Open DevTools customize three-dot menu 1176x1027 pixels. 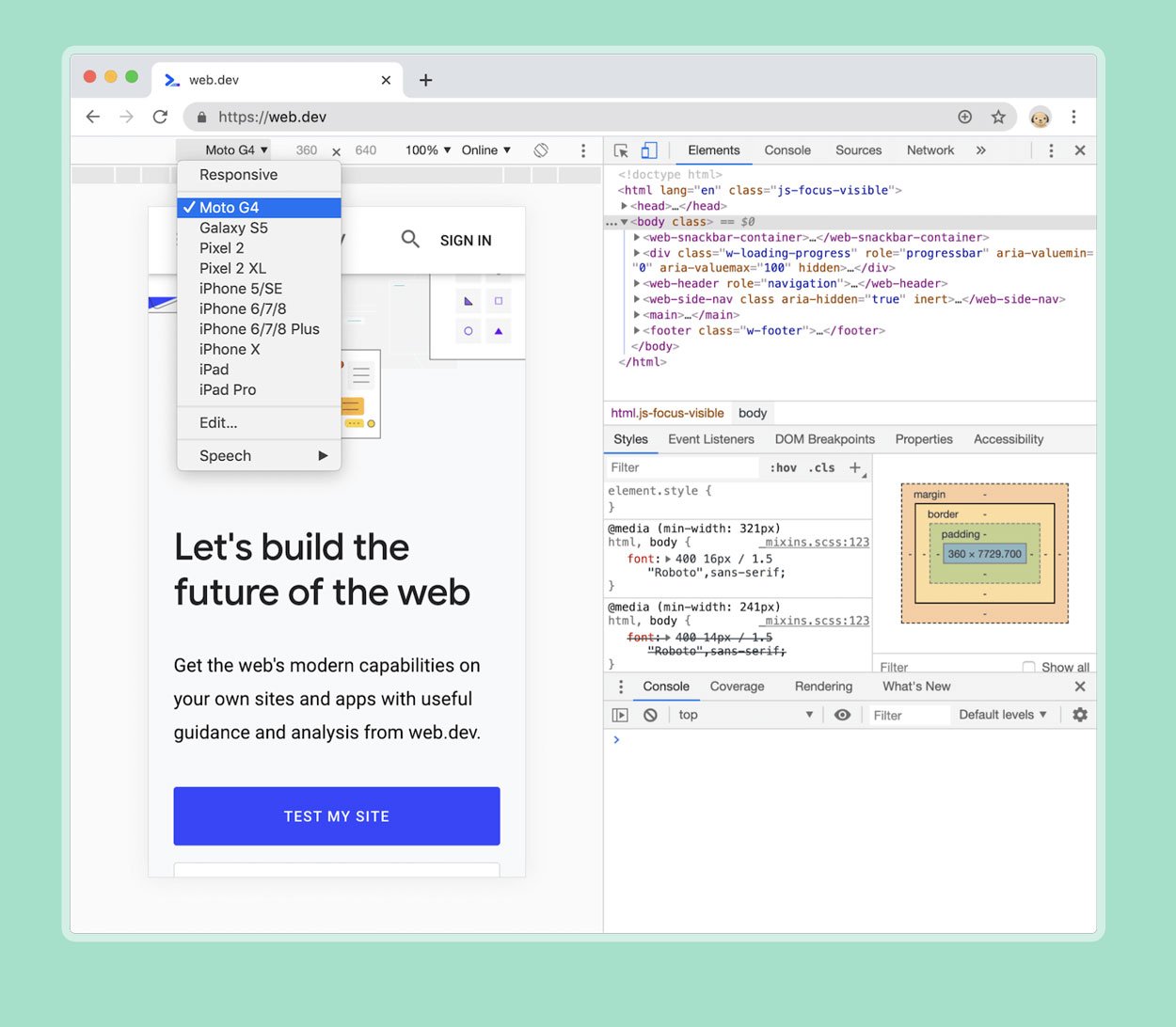[1051, 150]
